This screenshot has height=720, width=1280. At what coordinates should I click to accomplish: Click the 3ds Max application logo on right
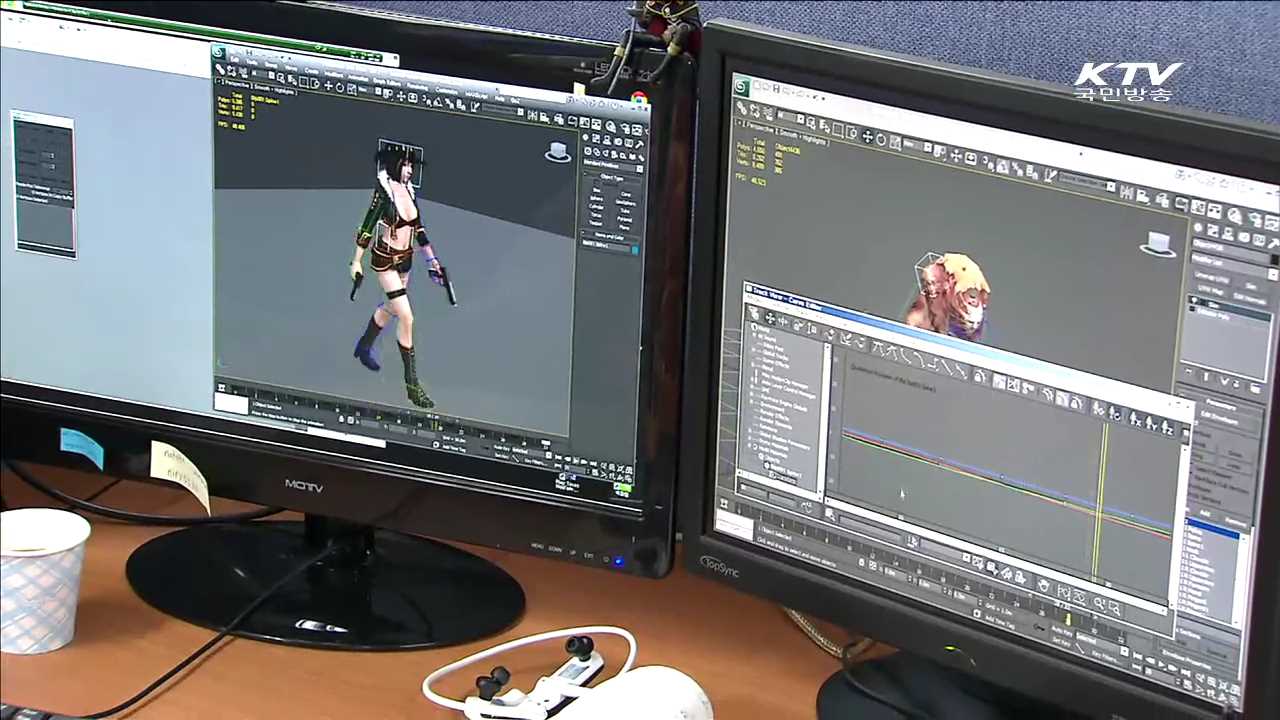742,88
